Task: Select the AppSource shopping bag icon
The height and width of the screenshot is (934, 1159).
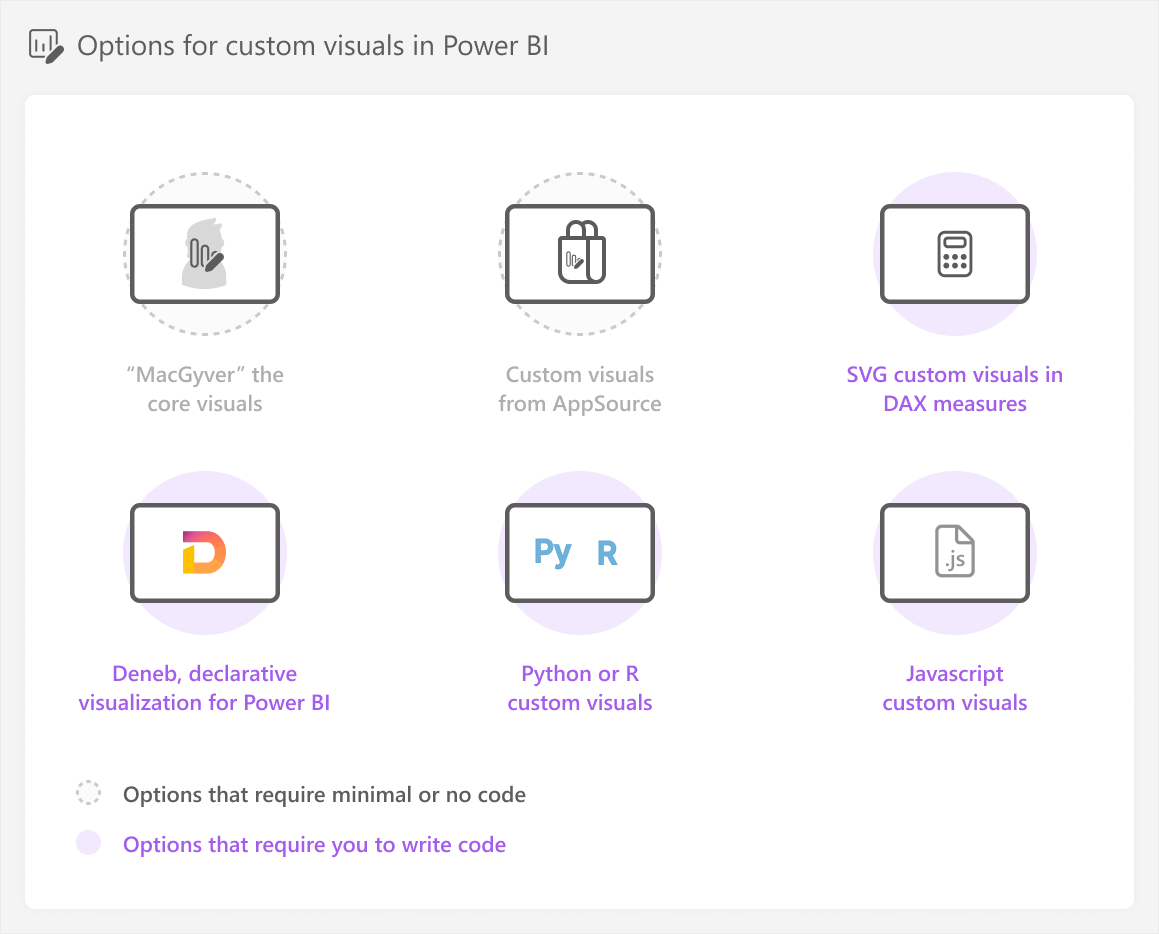Action: pyautogui.click(x=580, y=253)
